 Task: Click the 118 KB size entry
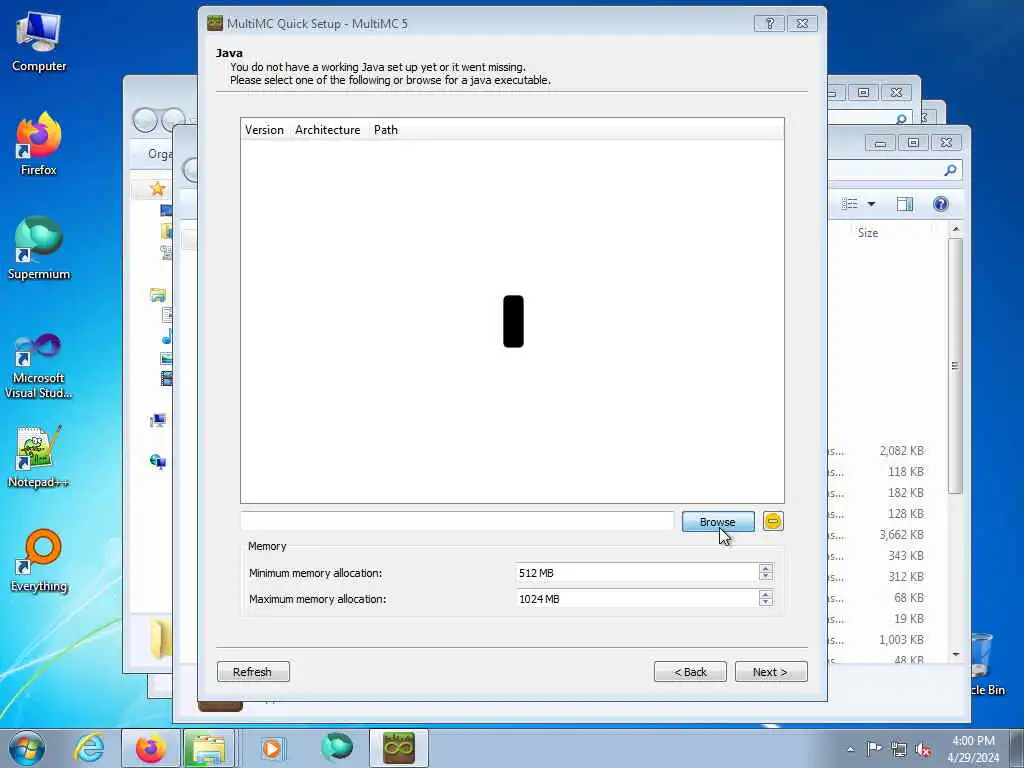905,472
